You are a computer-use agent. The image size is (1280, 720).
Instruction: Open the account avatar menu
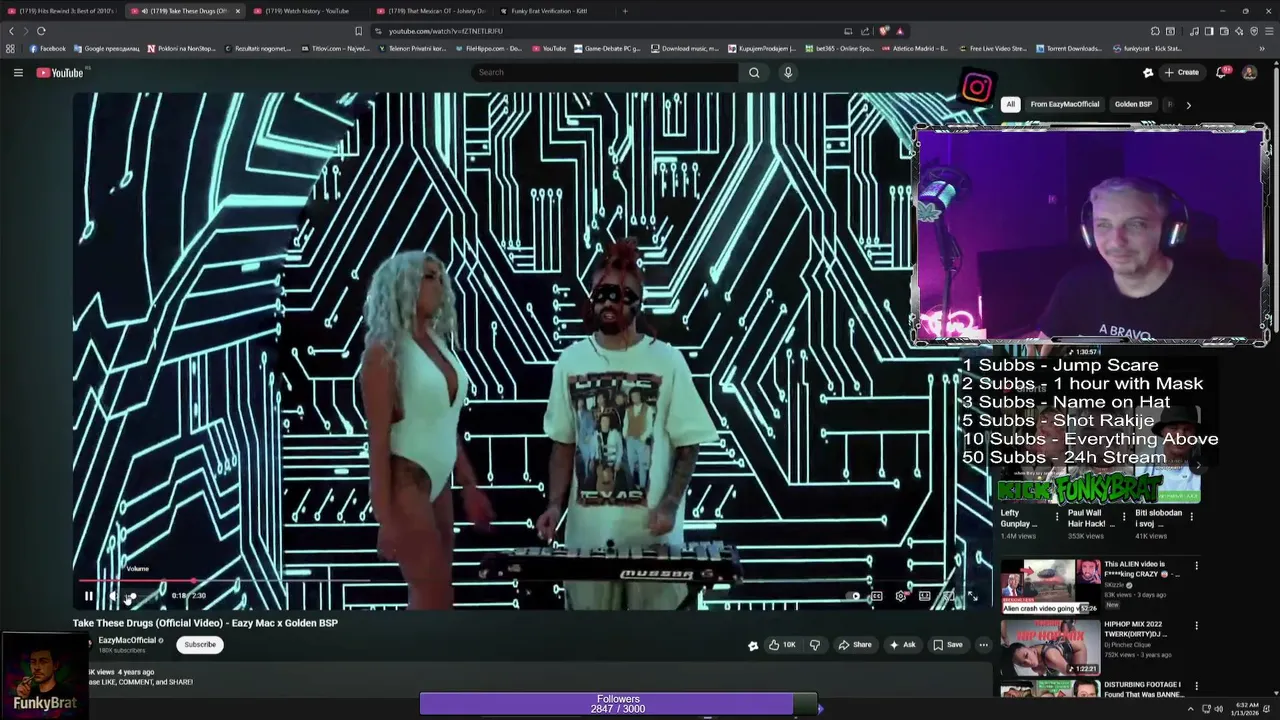tap(1249, 72)
